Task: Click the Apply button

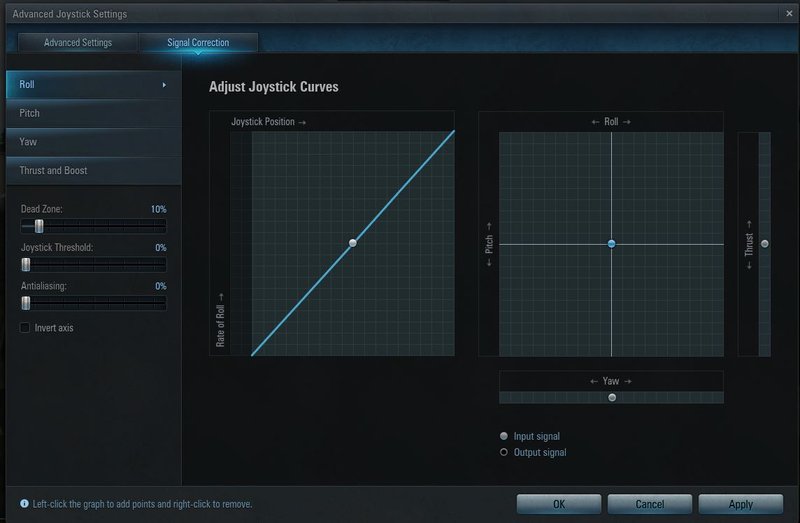Action: point(740,504)
